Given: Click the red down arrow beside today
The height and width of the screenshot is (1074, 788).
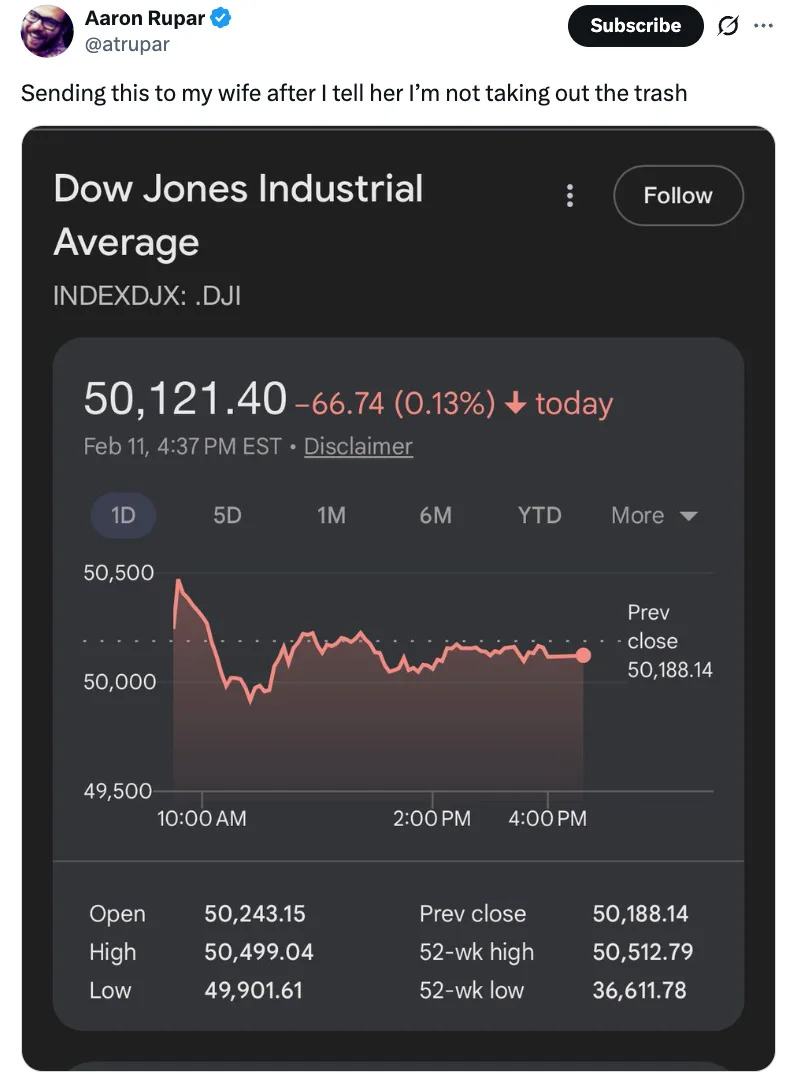Looking at the screenshot, I should (x=516, y=404).
